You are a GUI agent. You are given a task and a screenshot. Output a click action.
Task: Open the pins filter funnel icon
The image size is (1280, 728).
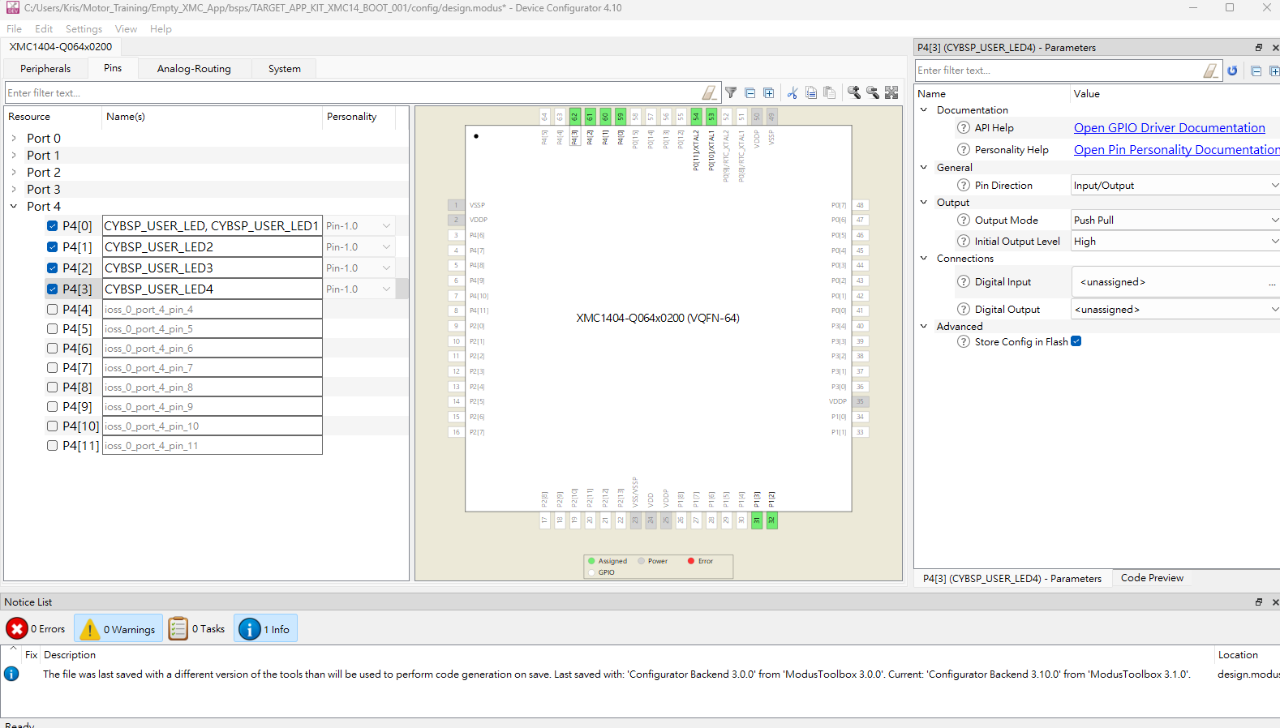[731, 93]
